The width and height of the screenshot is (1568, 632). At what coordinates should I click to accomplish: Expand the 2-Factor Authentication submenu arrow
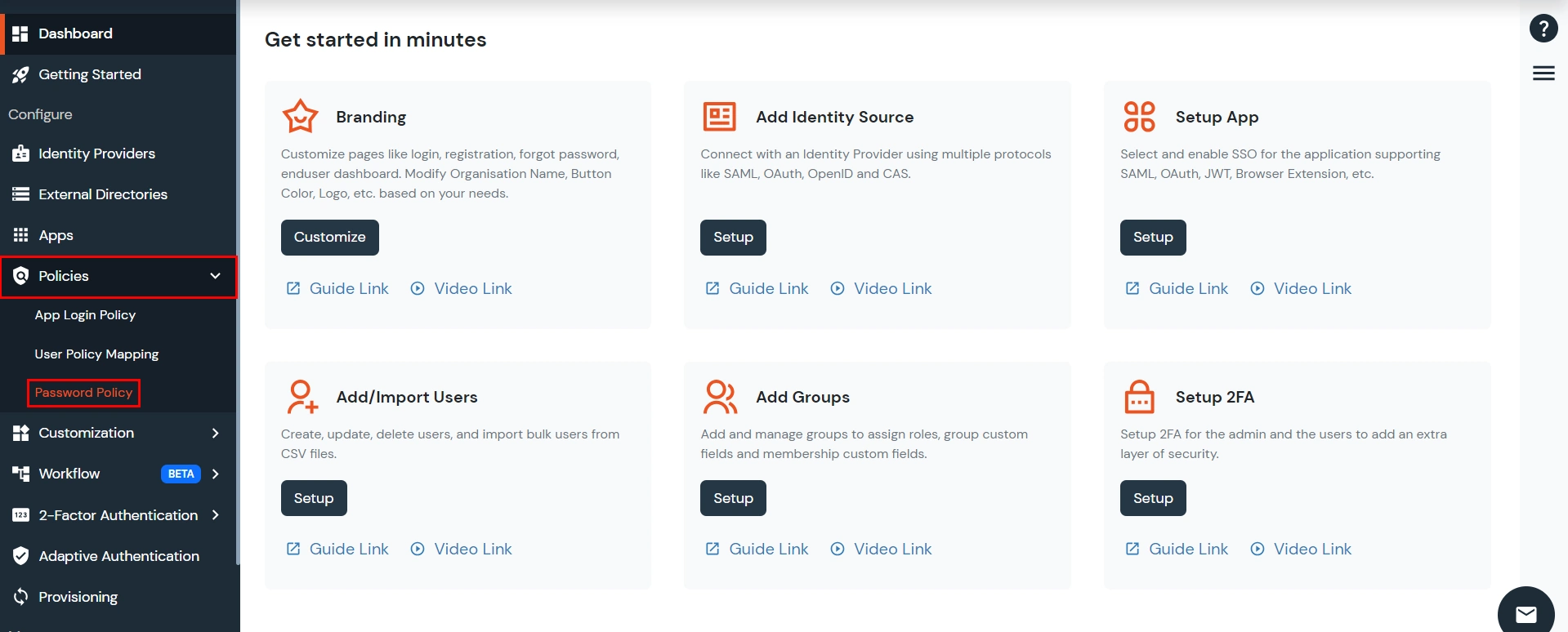pos(216,515)
